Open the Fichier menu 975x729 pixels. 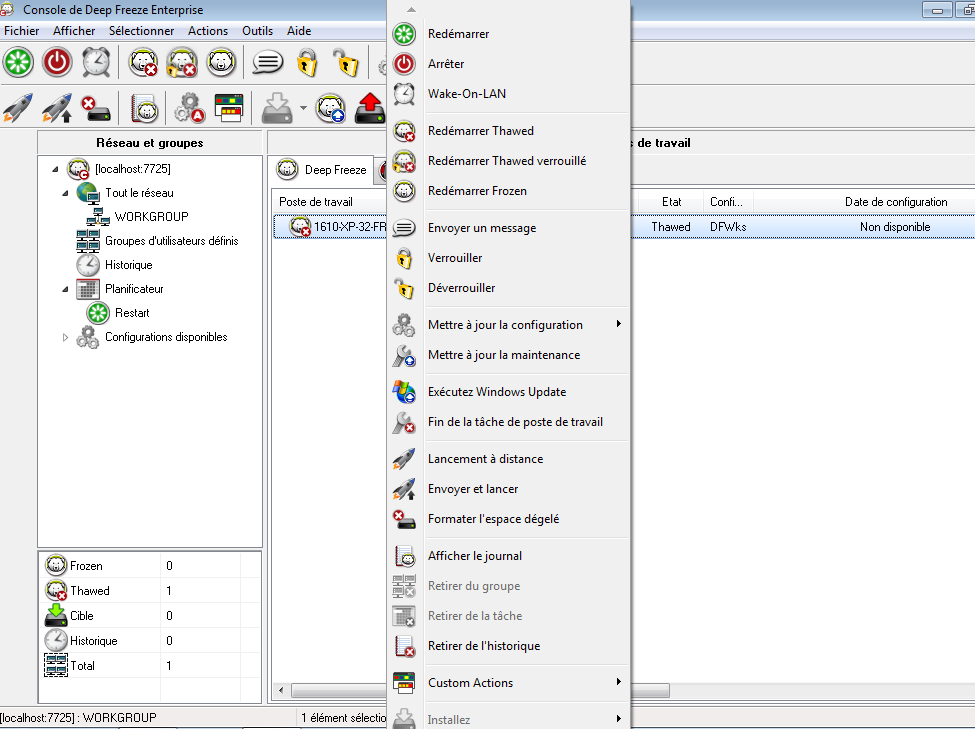click(21, 30)
